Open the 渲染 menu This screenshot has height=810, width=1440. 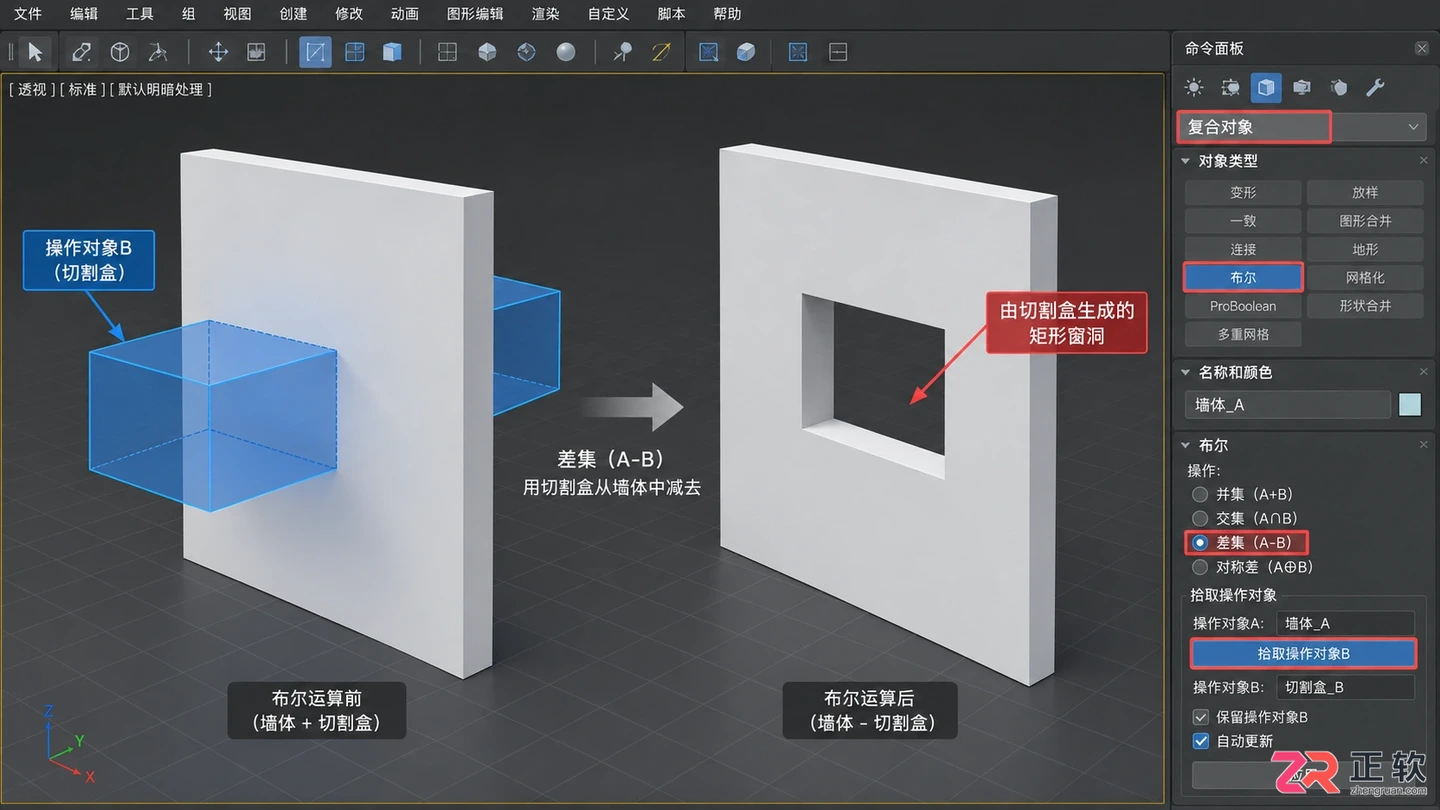[545, 14]
